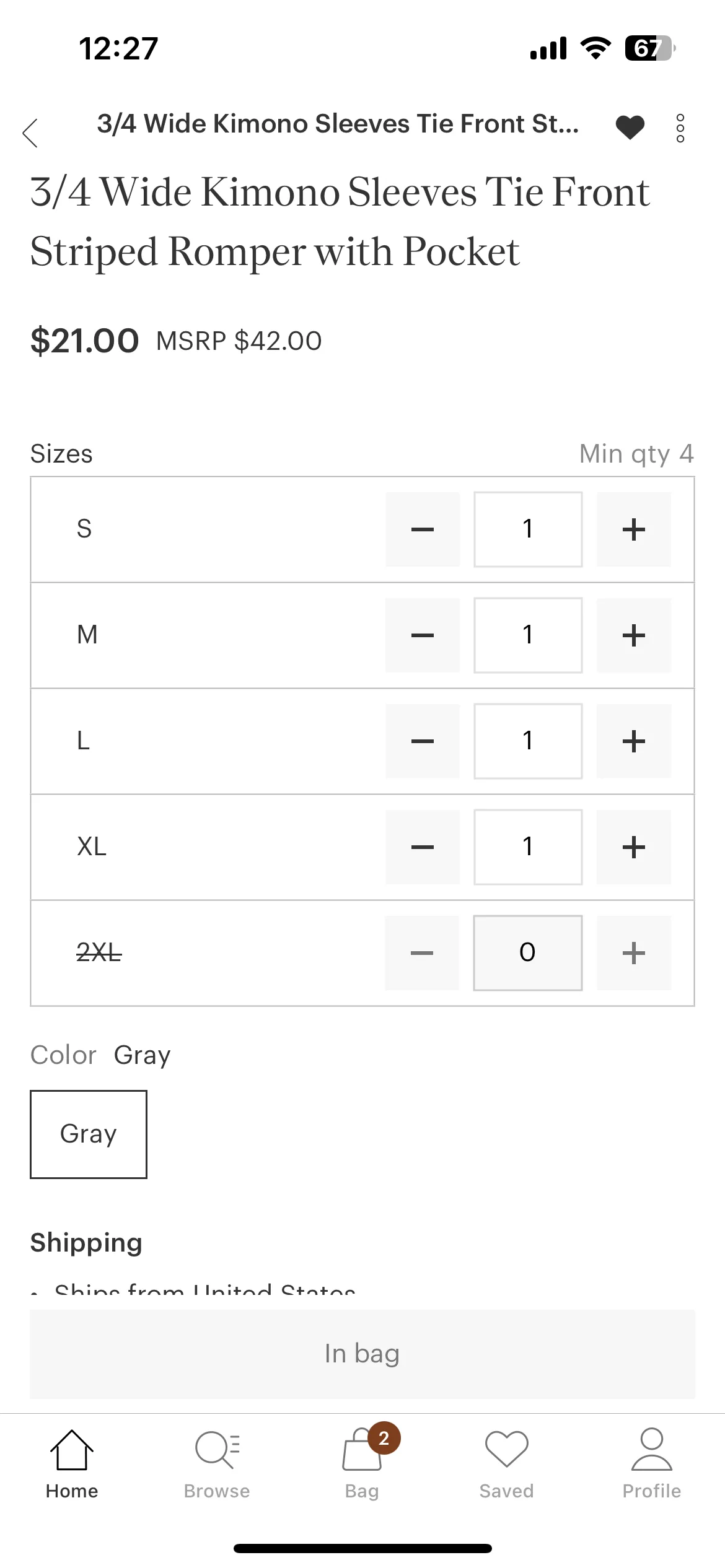Open the three-dot more options menu
This screenshot has height=1568, width=725.
pyautogui.click(x=680, y=128)
